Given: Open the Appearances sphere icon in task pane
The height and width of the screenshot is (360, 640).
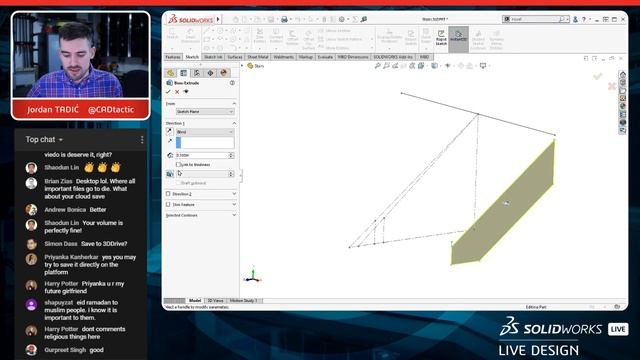Looking at the screenshot, I should (622, 106).
